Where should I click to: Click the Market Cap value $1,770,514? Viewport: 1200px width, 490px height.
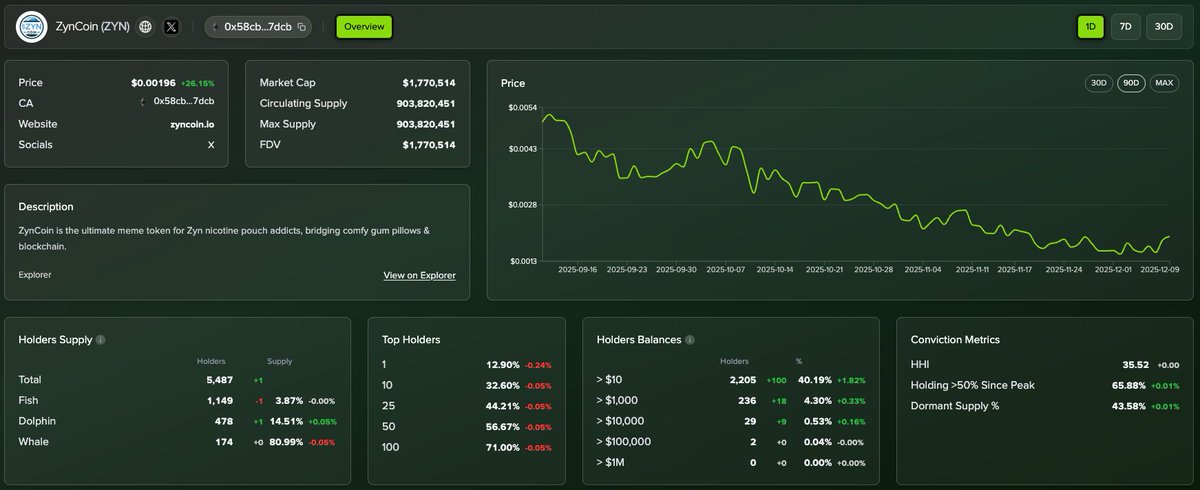(x=429, y=83)
